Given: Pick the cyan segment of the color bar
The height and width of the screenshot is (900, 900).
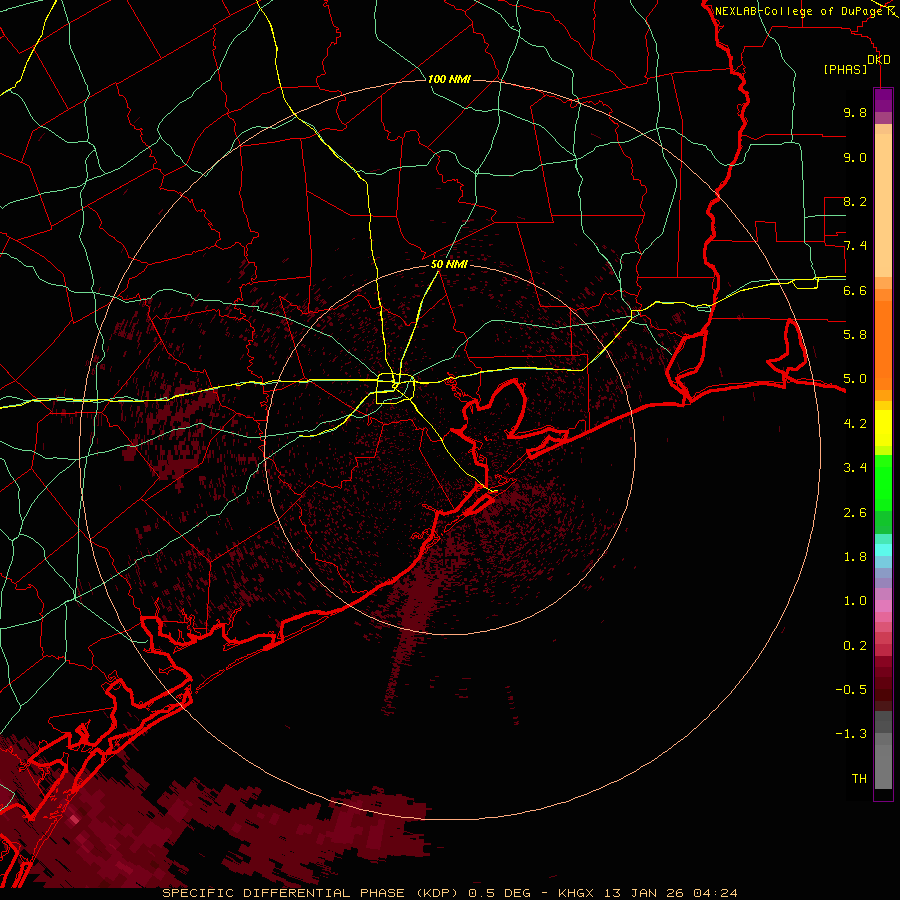Looking at the screenshot, I should click(883, 550).
